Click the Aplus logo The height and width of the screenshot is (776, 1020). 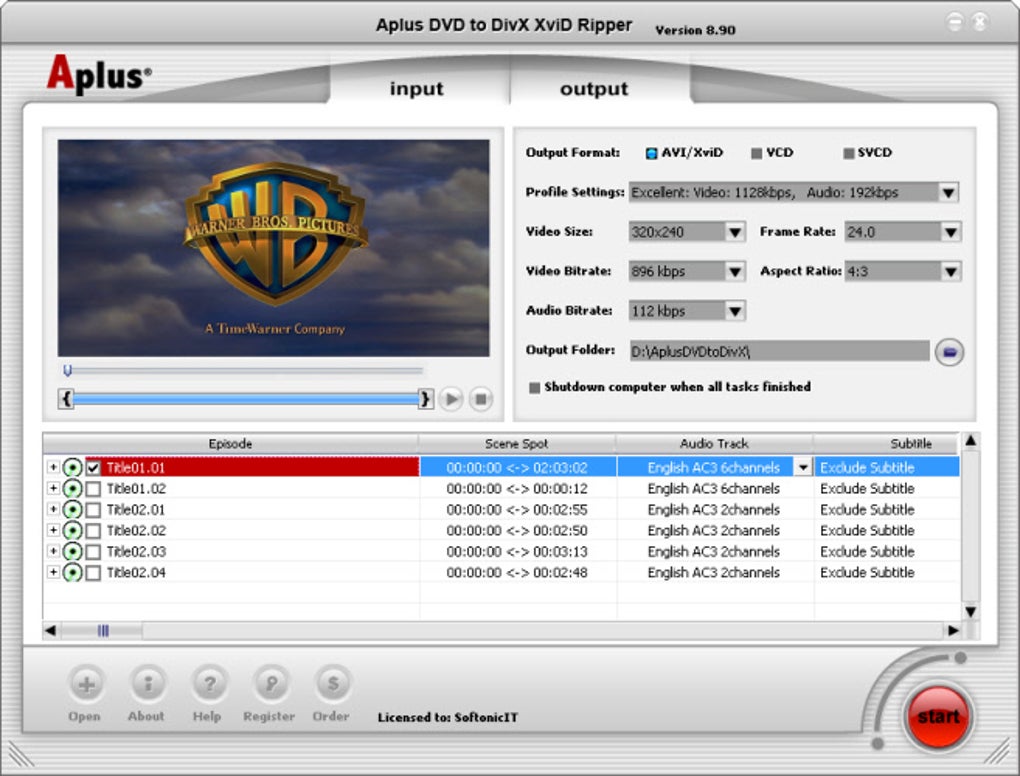coord(99,74)
